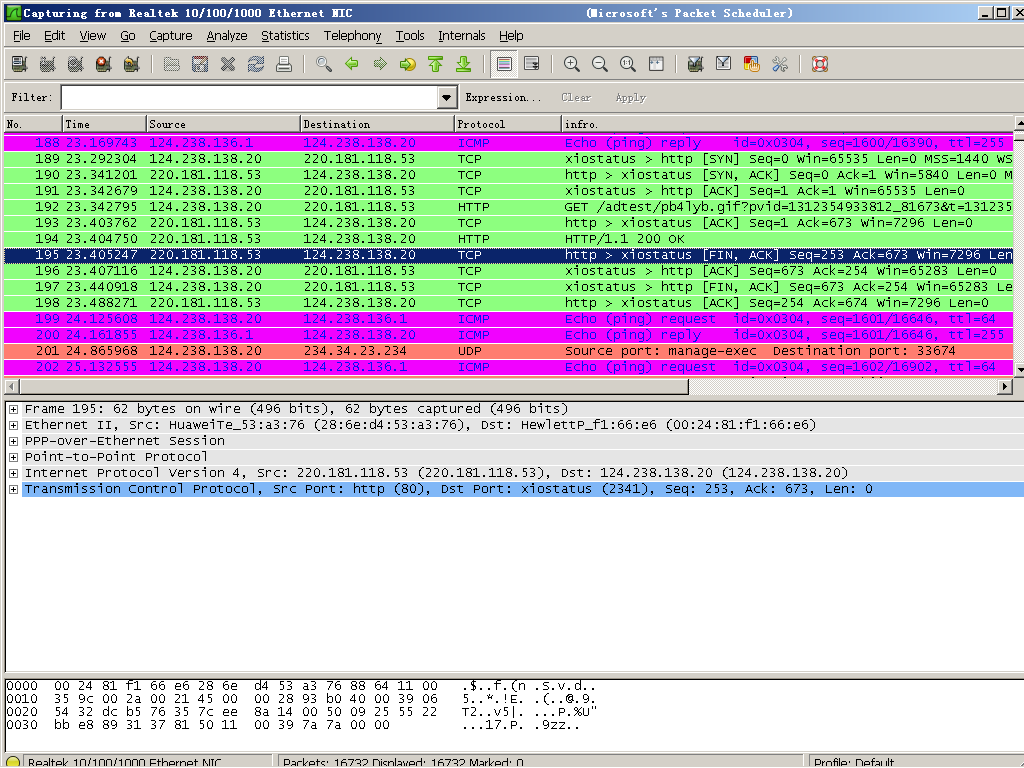Expand the Ethernet II section
The image size is (1024, 768).
[x=13, y=425]
